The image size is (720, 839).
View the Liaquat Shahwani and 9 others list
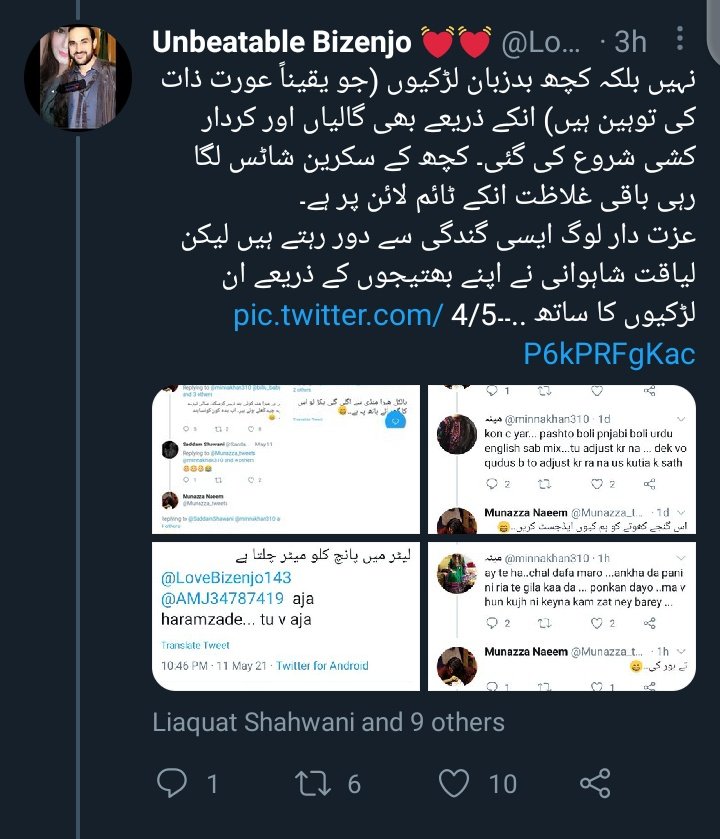tap(328, 722)
